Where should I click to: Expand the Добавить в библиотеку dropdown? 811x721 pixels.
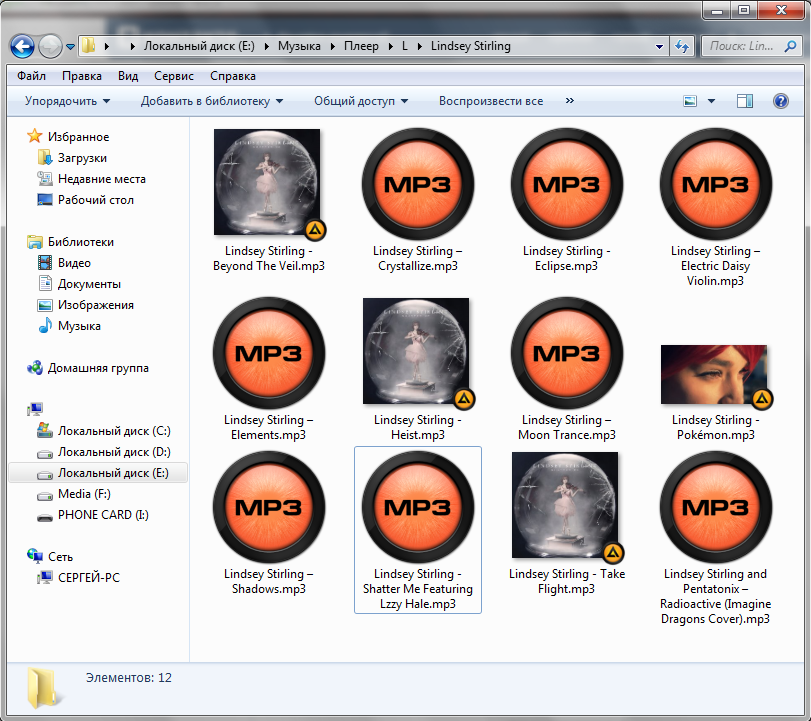(x=212, y=101)
